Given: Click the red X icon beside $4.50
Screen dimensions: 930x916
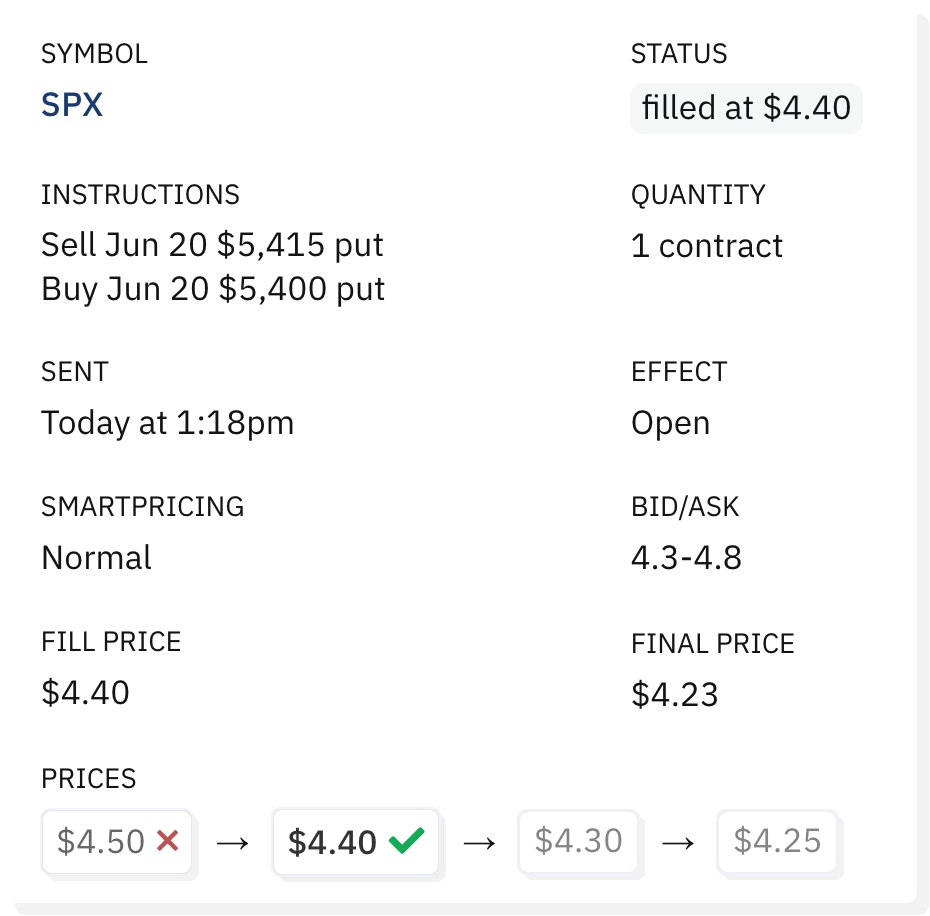Looking at the screenshot, I should click(168, 842).
